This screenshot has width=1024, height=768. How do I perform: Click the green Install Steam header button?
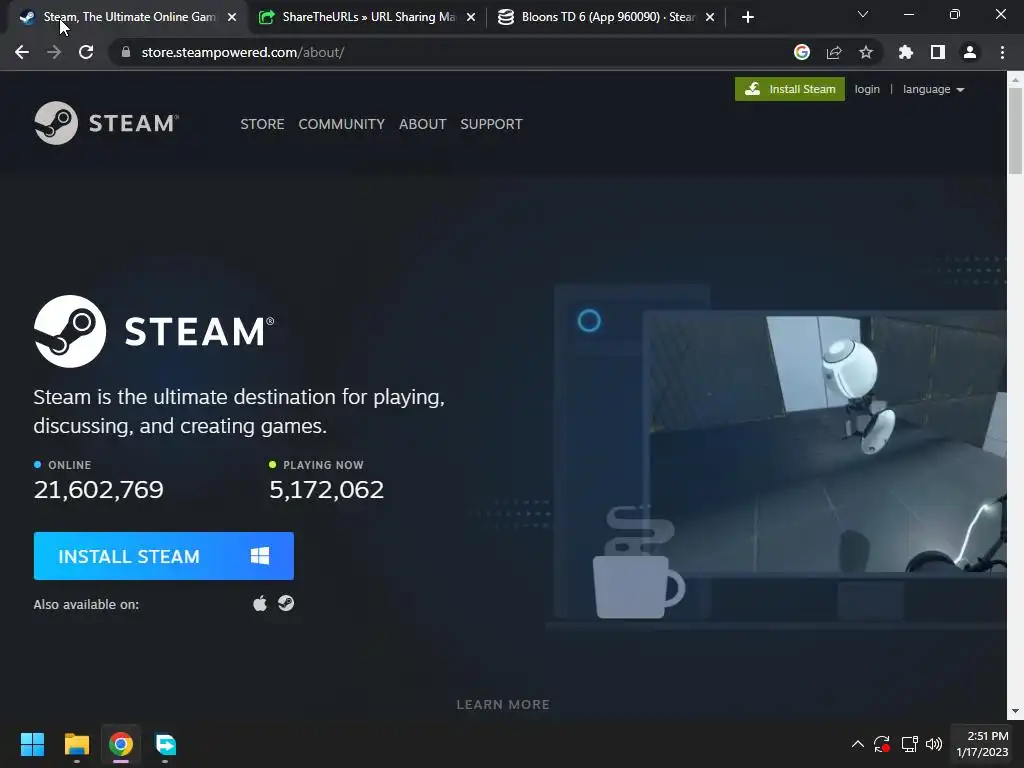790,89
